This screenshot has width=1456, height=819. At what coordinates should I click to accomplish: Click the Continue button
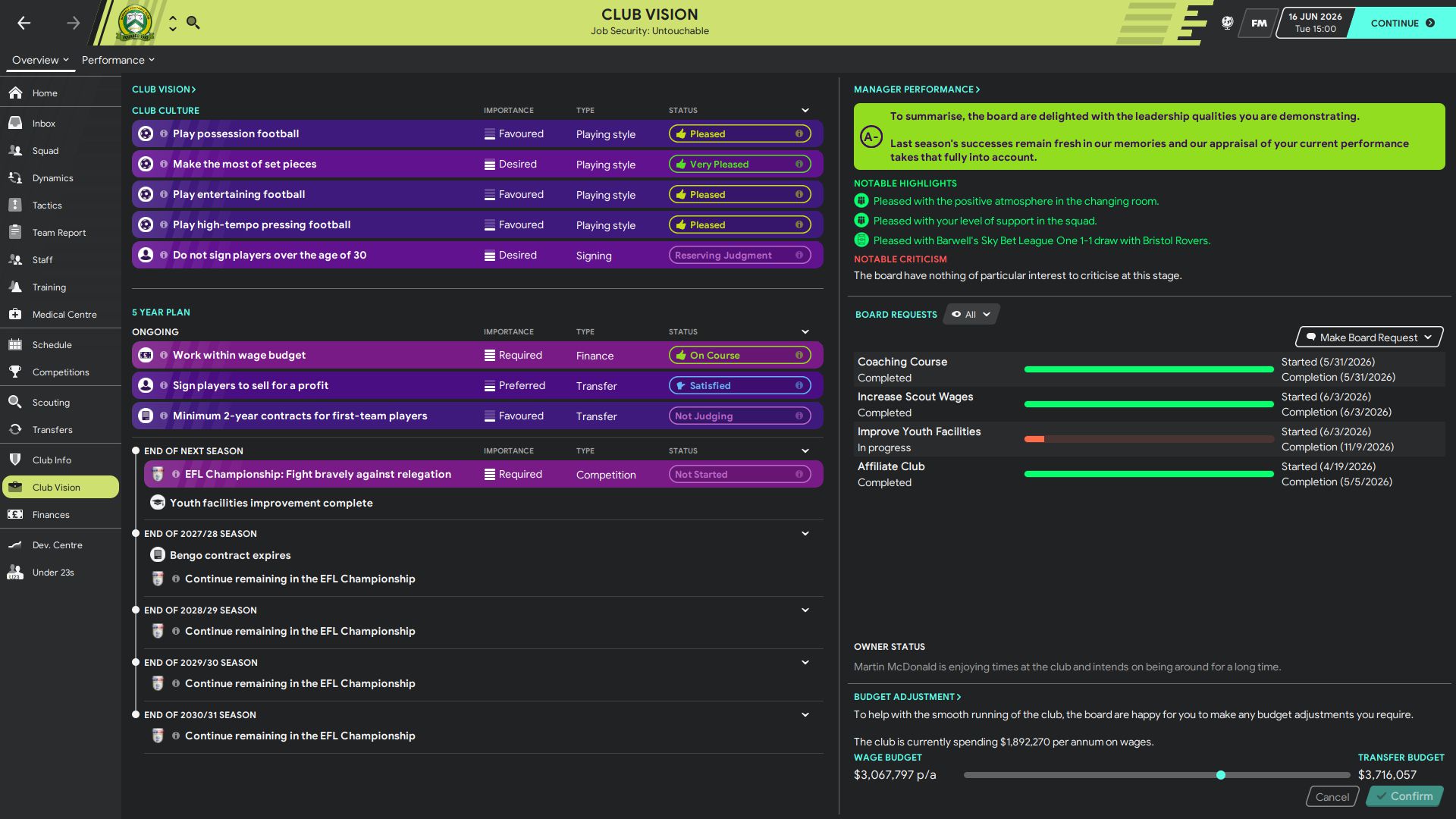[x=1402, y=23]
